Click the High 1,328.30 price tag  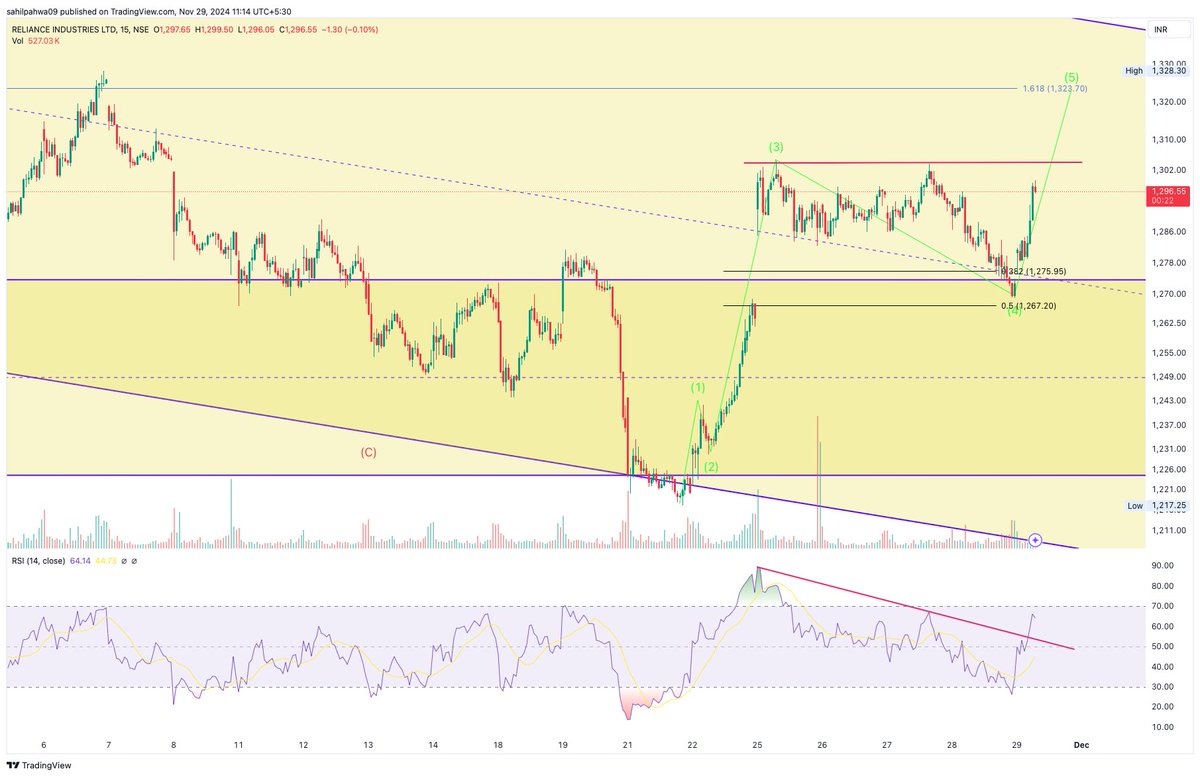(1157, 71)
